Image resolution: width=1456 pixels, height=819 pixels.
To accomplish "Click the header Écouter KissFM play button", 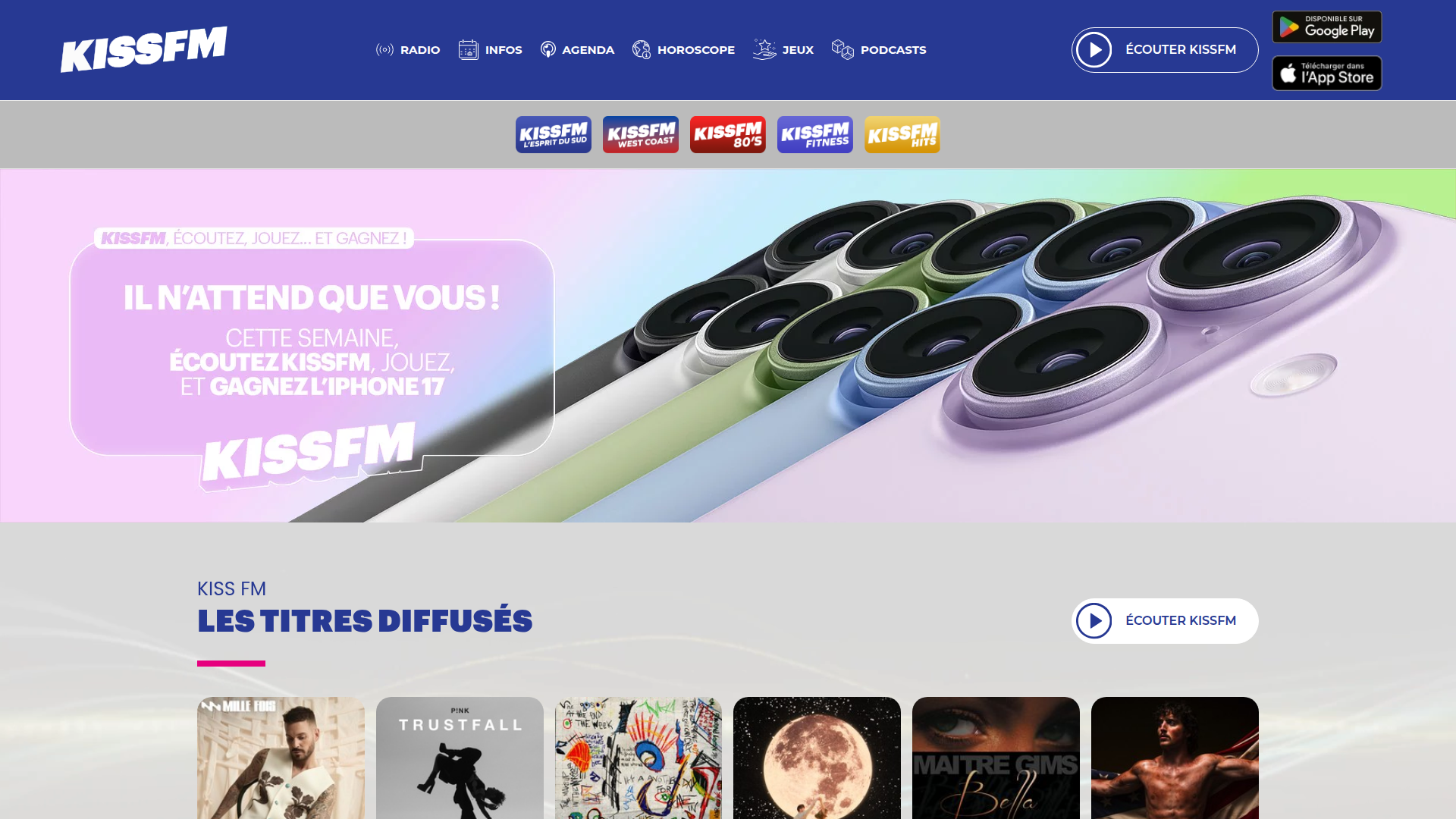I will [x=1165, y=50].
